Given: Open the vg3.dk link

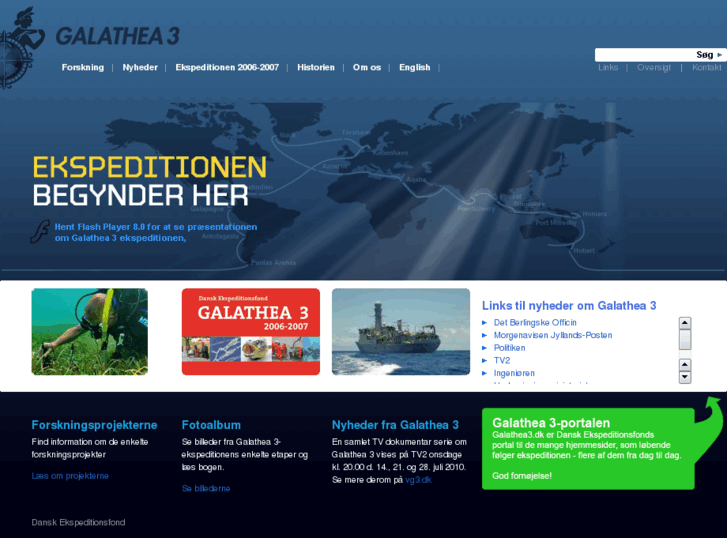Looking at the screenshot, I should [418, 480].
